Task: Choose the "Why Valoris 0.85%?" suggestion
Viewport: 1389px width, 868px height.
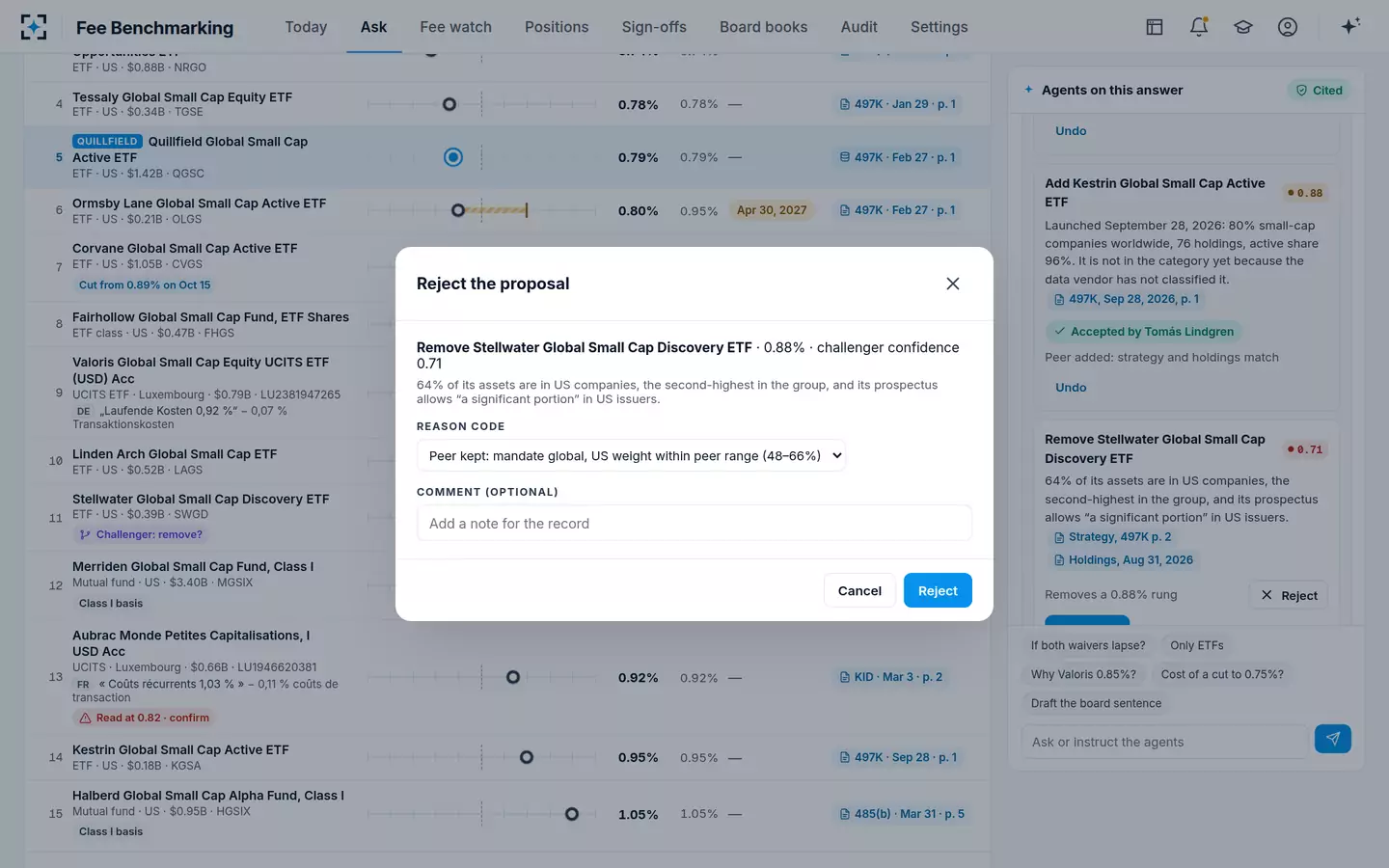Action: 1083,674
